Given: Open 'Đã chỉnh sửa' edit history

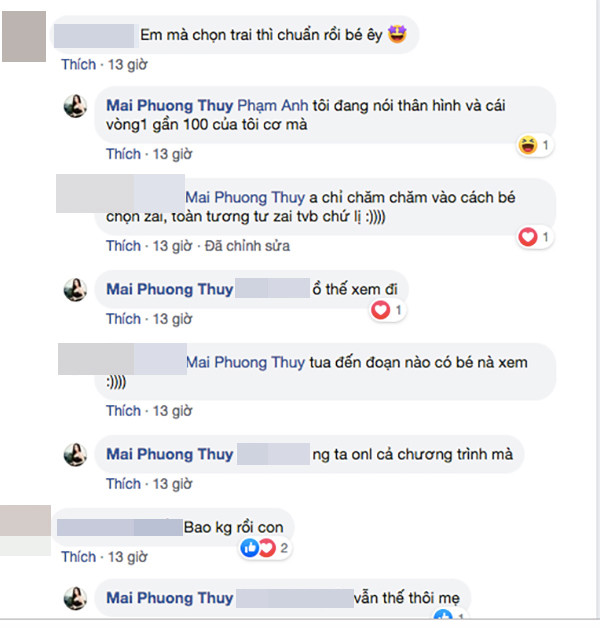Looking at the screenshot, I should (x=247, y=246).
